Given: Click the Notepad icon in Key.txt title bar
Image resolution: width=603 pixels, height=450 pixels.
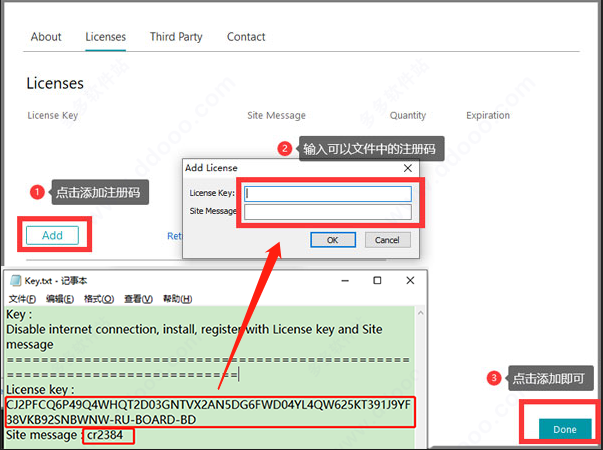Looking at the screenshot, I should point(15,281).
